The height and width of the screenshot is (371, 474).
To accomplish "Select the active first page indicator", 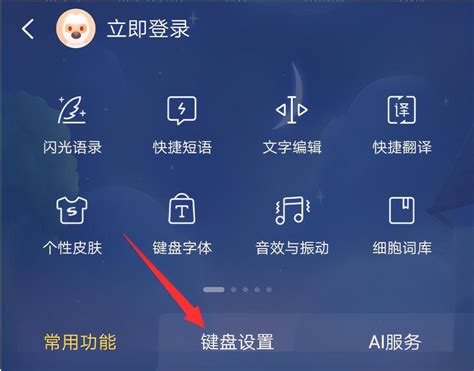I will (214, 290).
